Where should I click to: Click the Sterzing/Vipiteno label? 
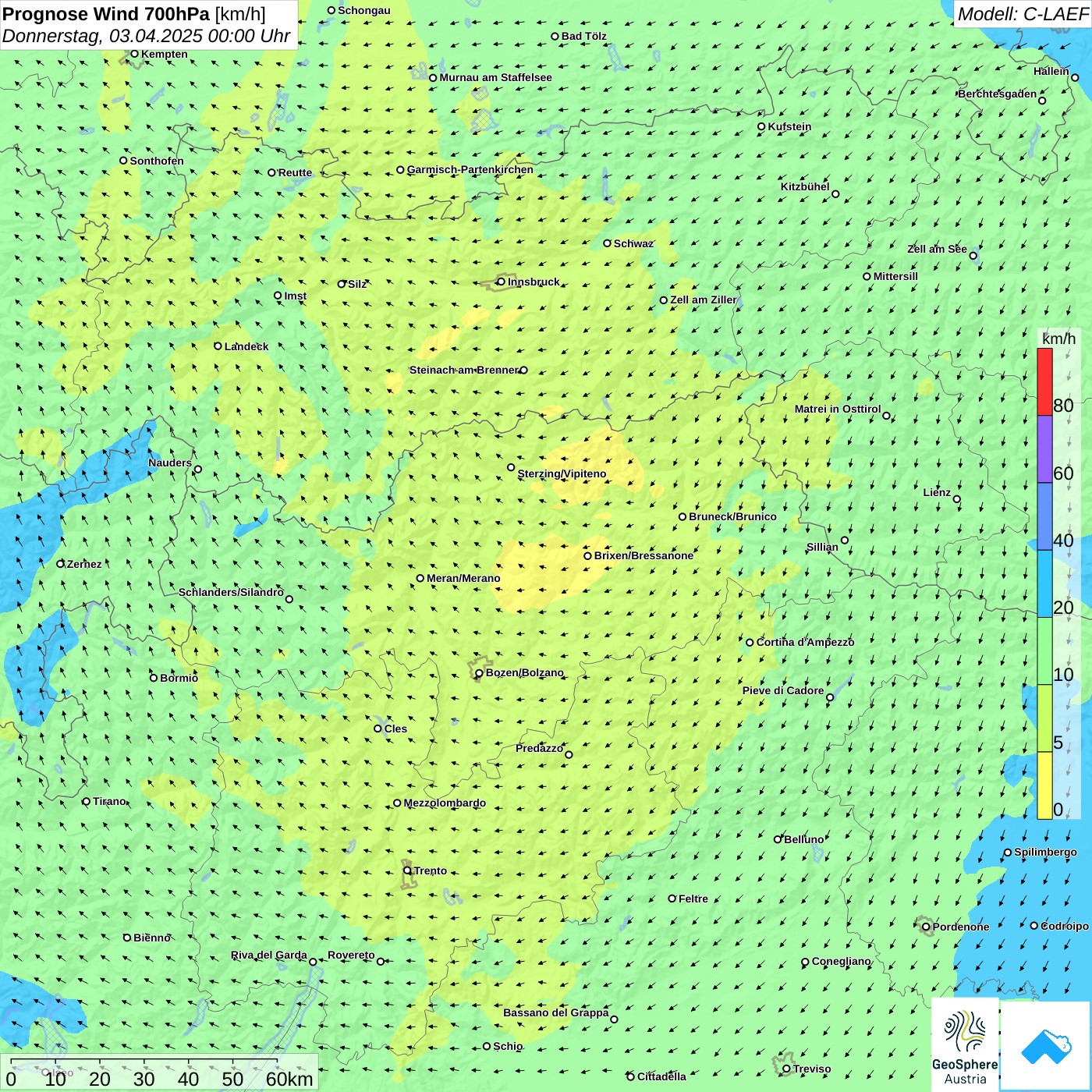pyautogui.click(x=562, y=473)
